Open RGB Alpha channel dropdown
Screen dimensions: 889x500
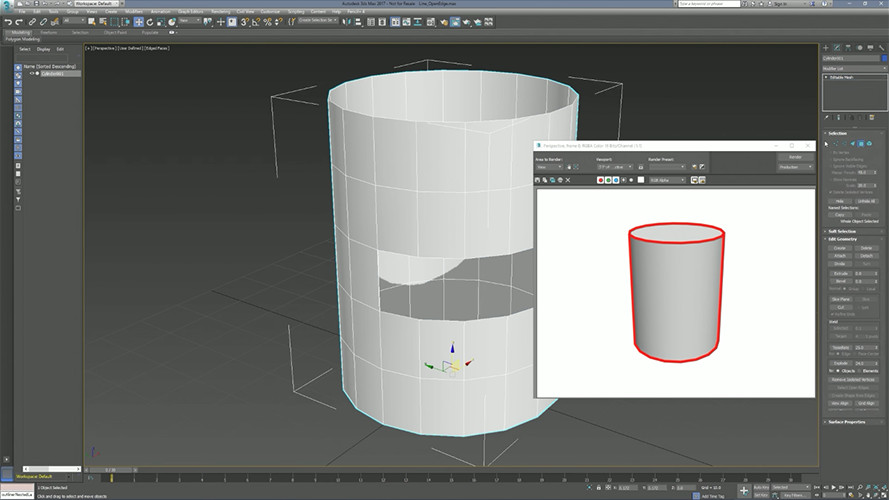pos(668,180)
